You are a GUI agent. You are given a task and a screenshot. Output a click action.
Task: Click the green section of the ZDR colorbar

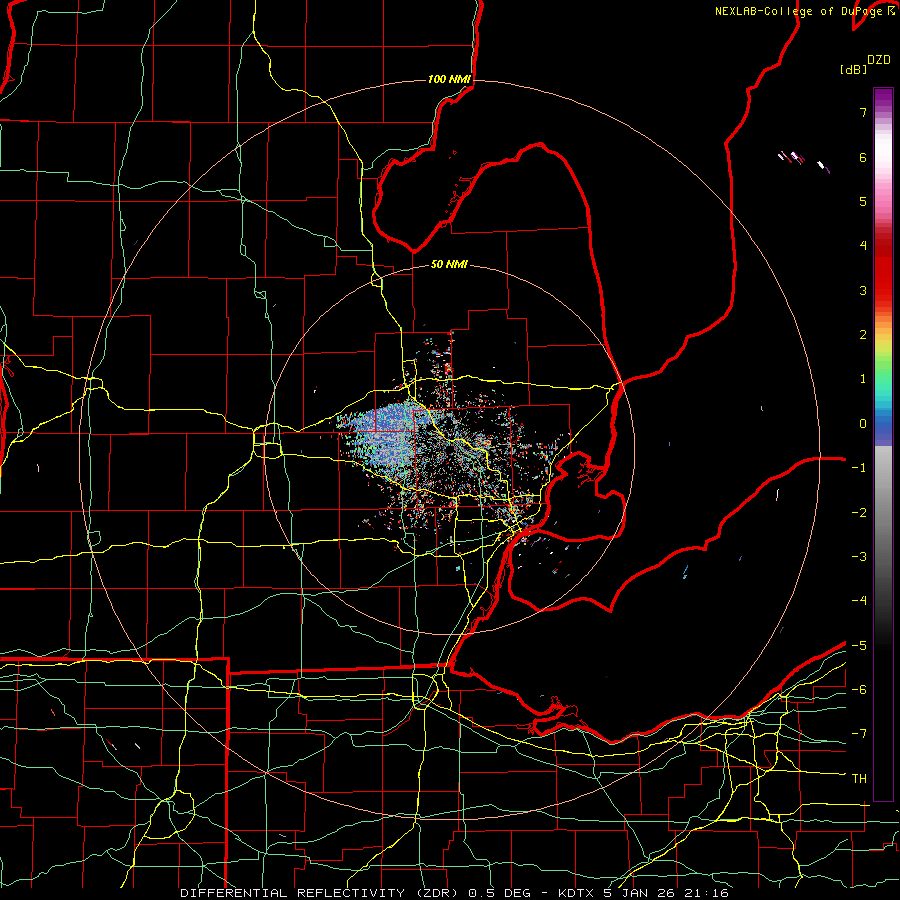click(883, 367)
